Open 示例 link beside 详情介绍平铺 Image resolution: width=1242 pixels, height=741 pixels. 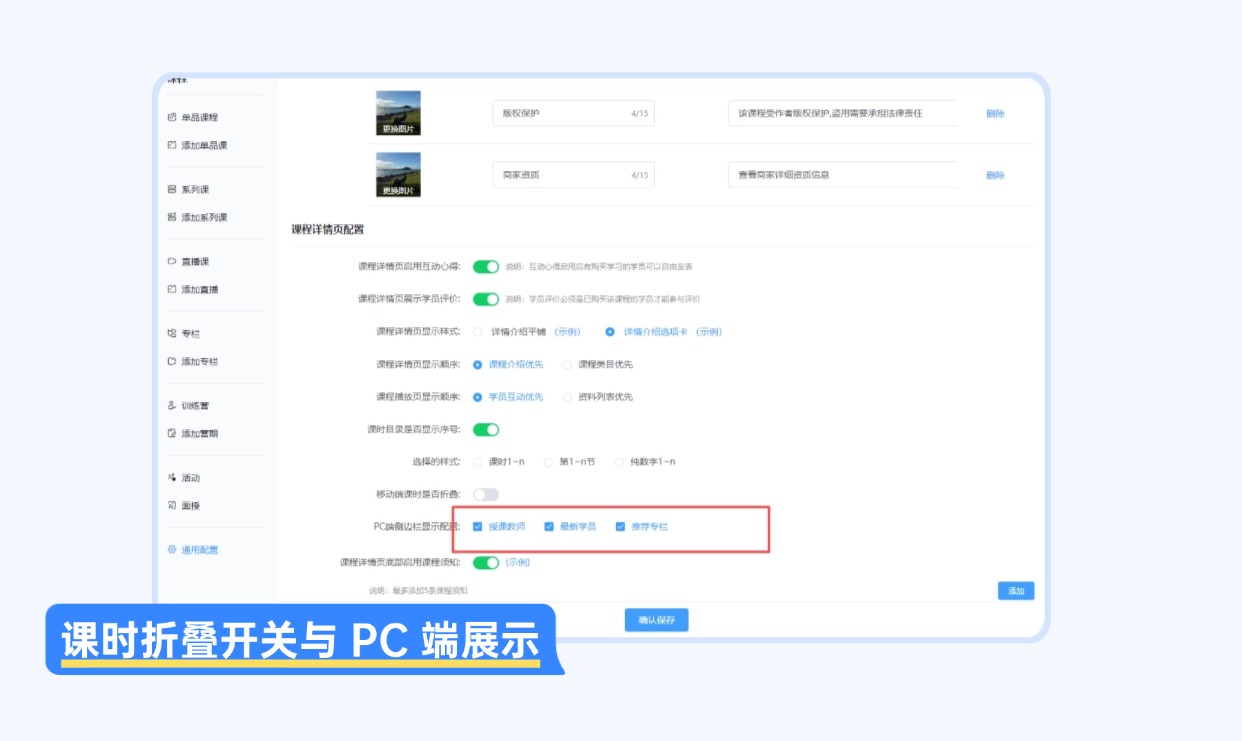click(x=568, y=332)
